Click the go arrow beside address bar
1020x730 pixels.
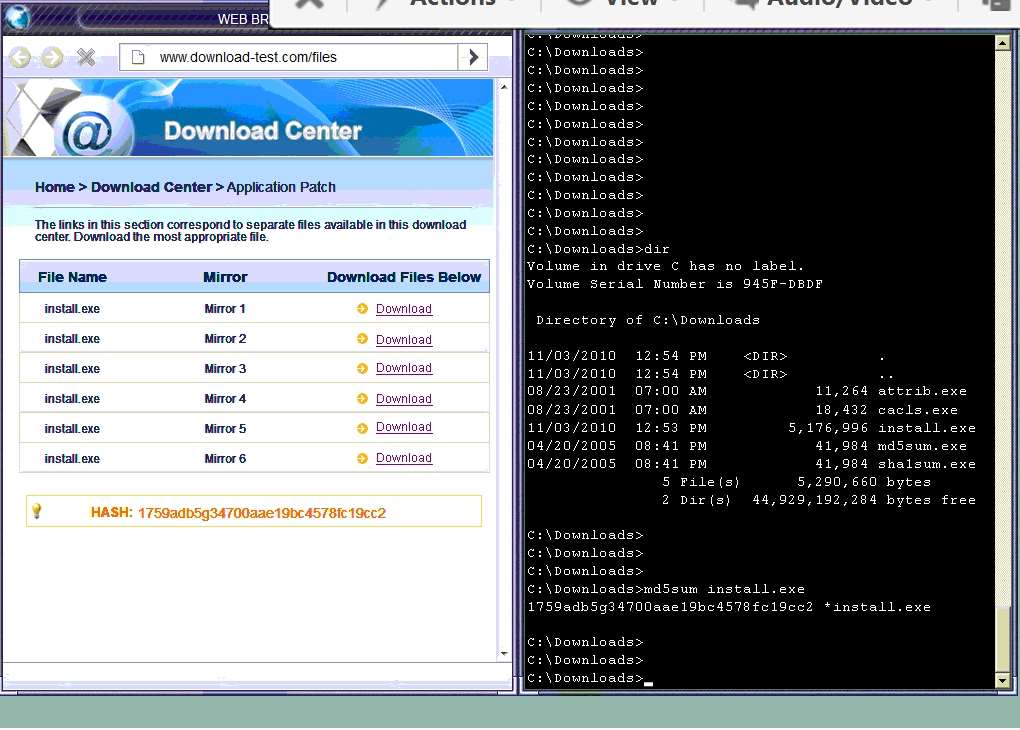coord(474,57)
